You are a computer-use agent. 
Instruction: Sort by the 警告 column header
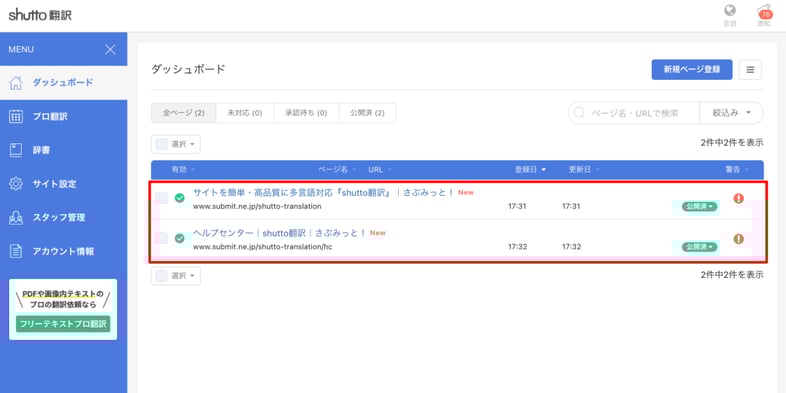click(x=737, y=170)
